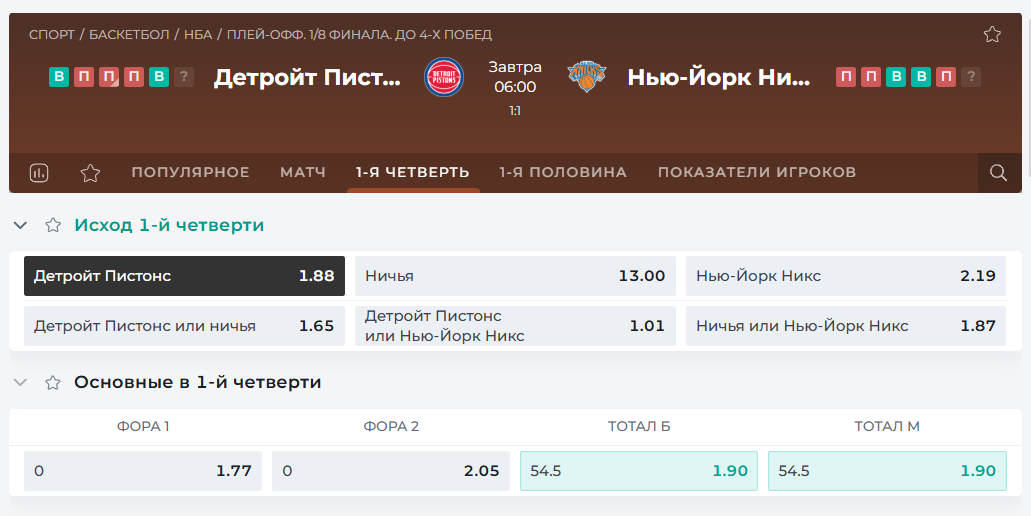Open the statistics chart icon
1031x516 pixels.
click(39, 173)
